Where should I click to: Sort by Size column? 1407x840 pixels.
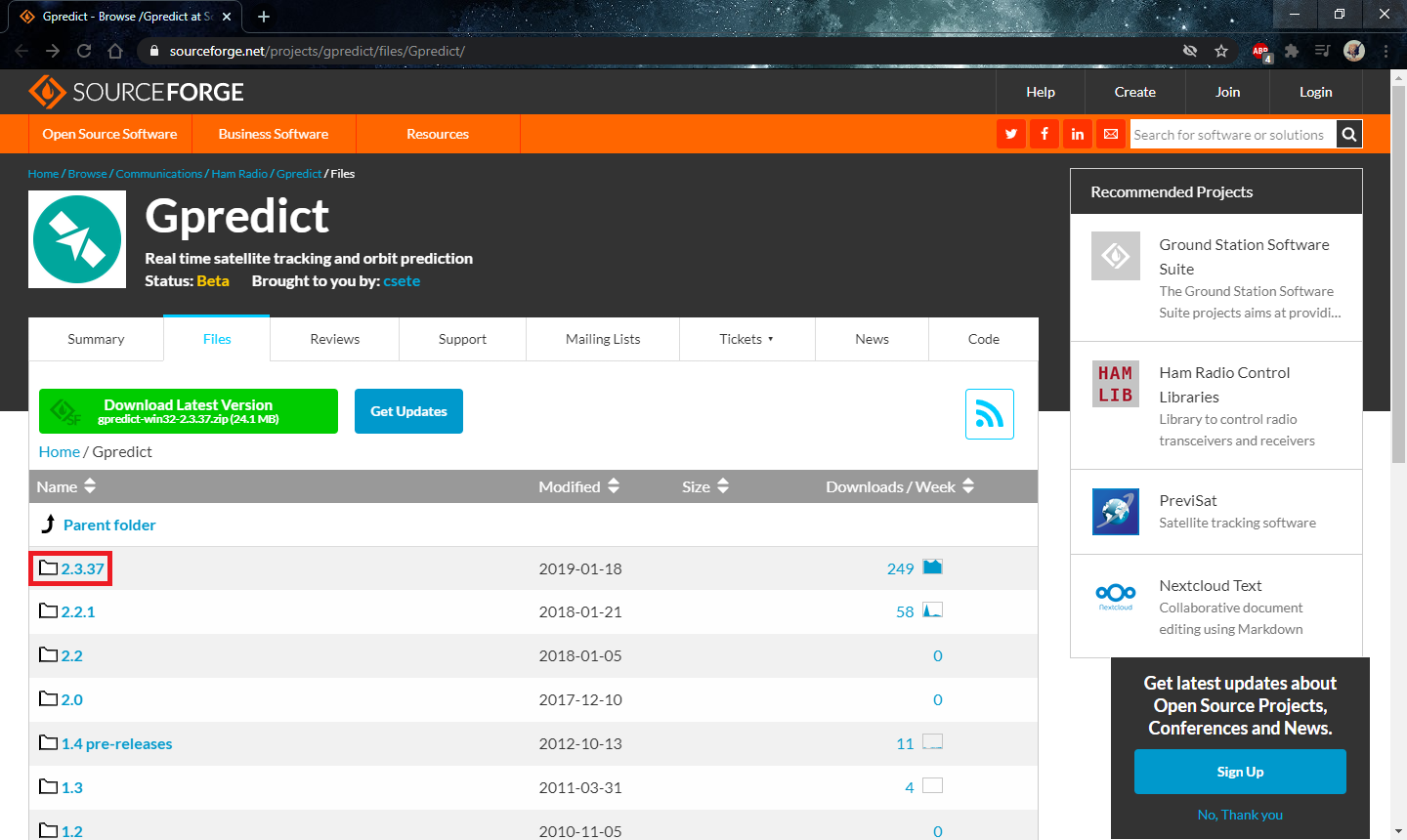click(705, 486)
